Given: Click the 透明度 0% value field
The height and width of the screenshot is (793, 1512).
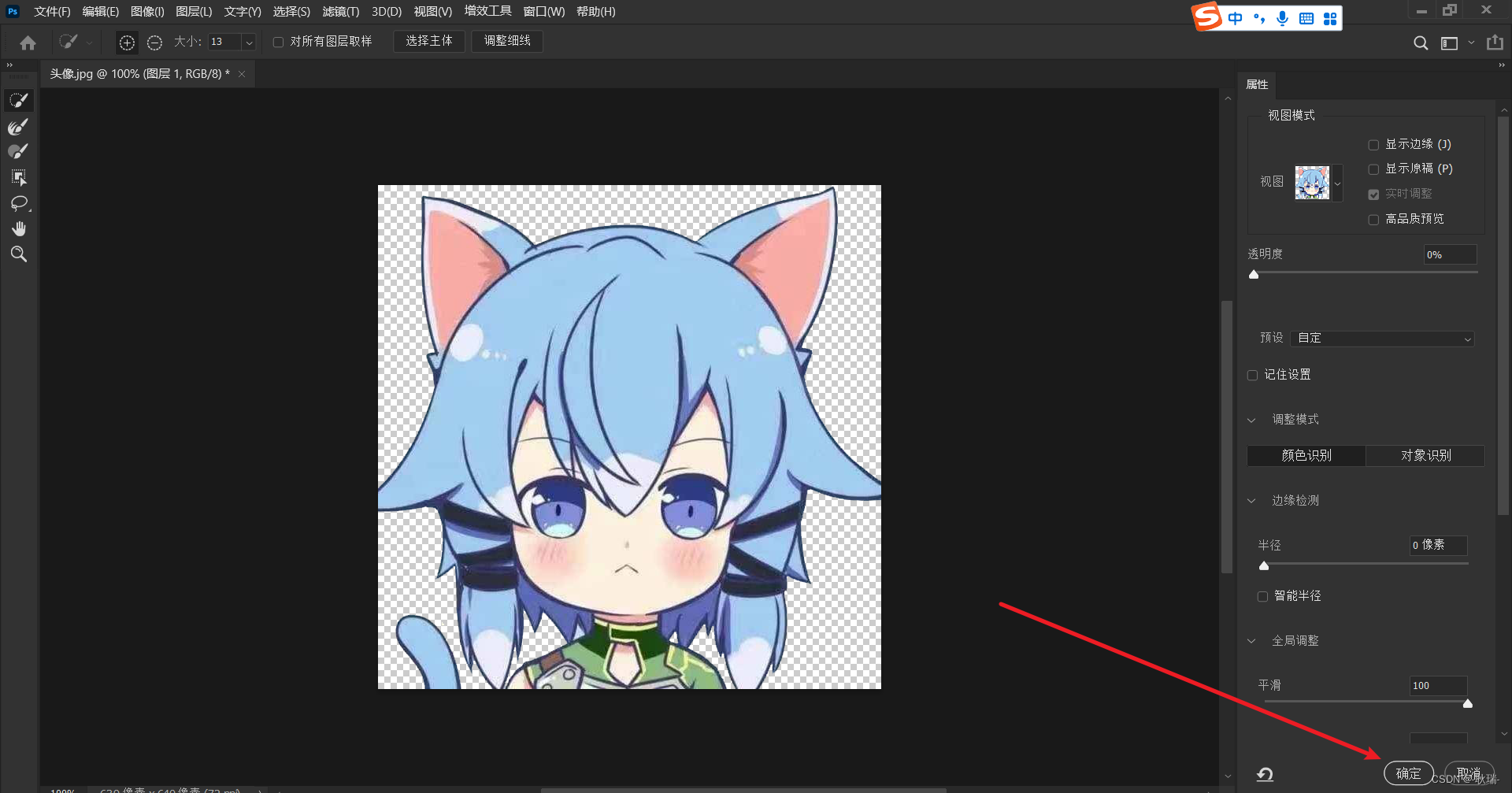Looking at the screenshot, I should click(1450, 255).
